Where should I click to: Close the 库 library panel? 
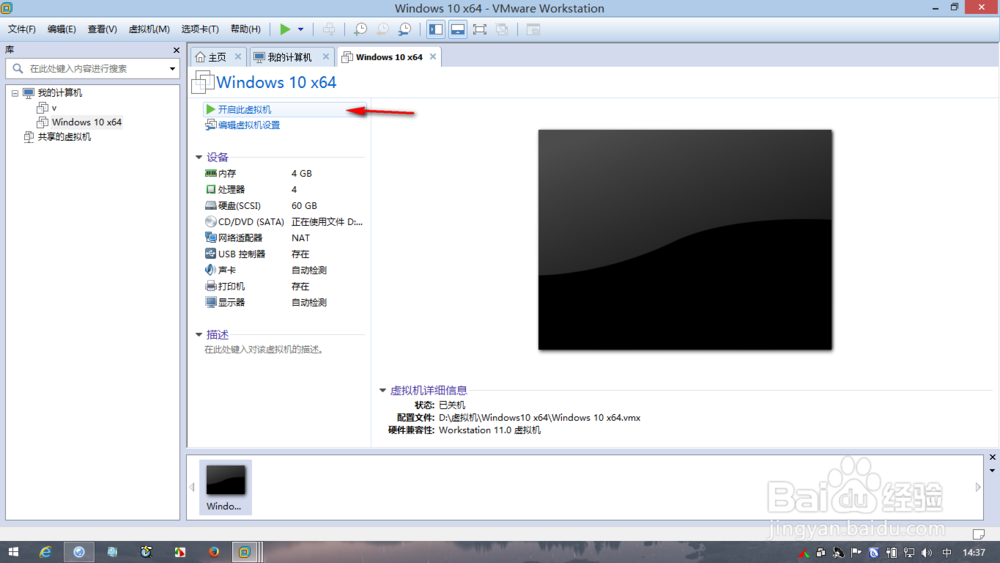(x=176, y=50)
